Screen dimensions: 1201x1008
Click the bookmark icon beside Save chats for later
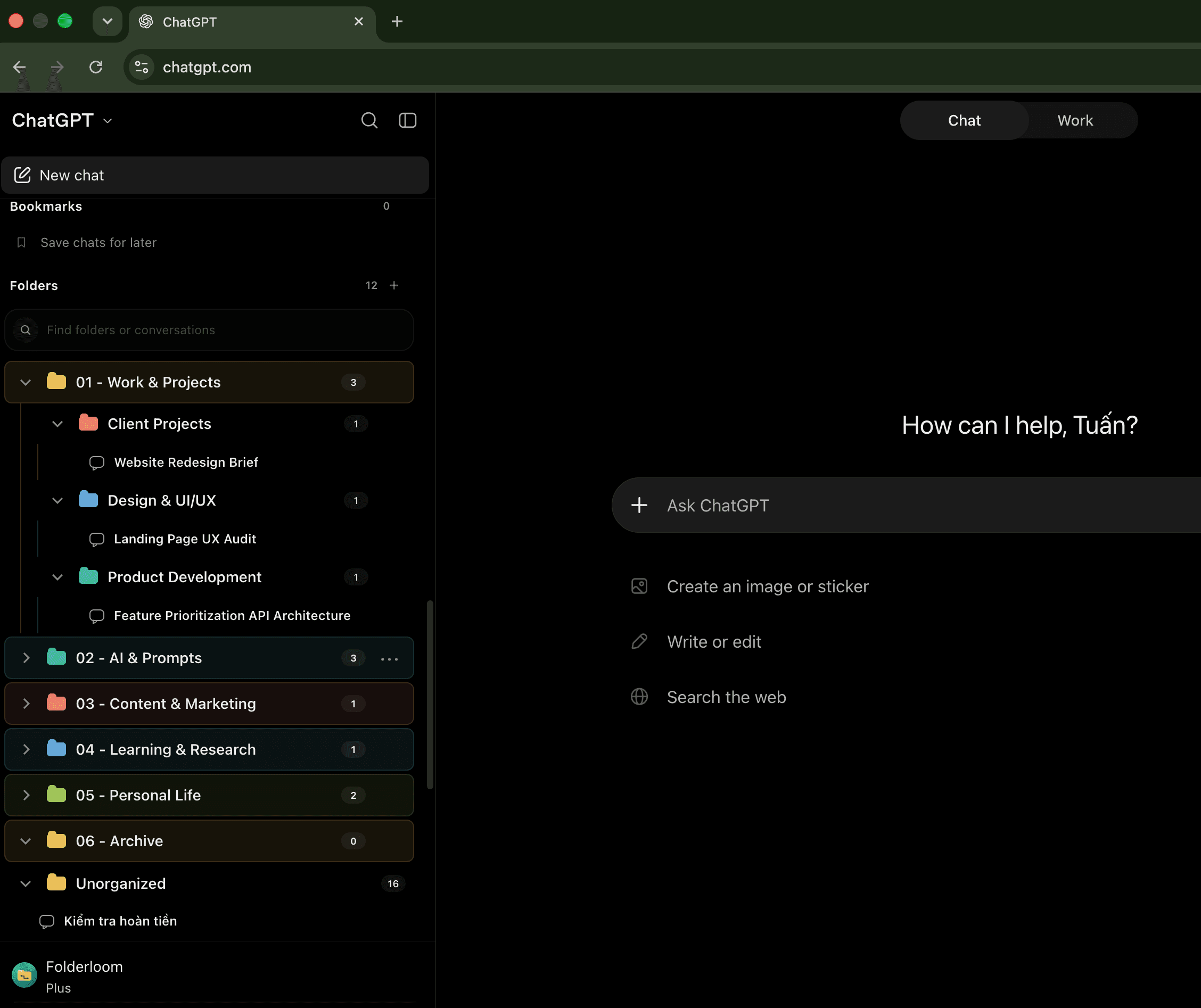[x=21, y=243]
